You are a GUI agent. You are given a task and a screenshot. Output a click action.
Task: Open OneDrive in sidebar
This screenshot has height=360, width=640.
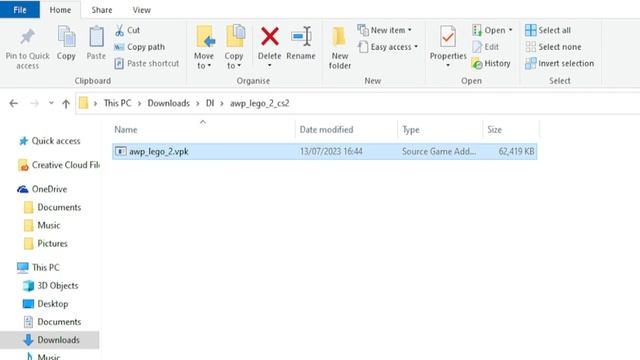(x=42, y=189)
